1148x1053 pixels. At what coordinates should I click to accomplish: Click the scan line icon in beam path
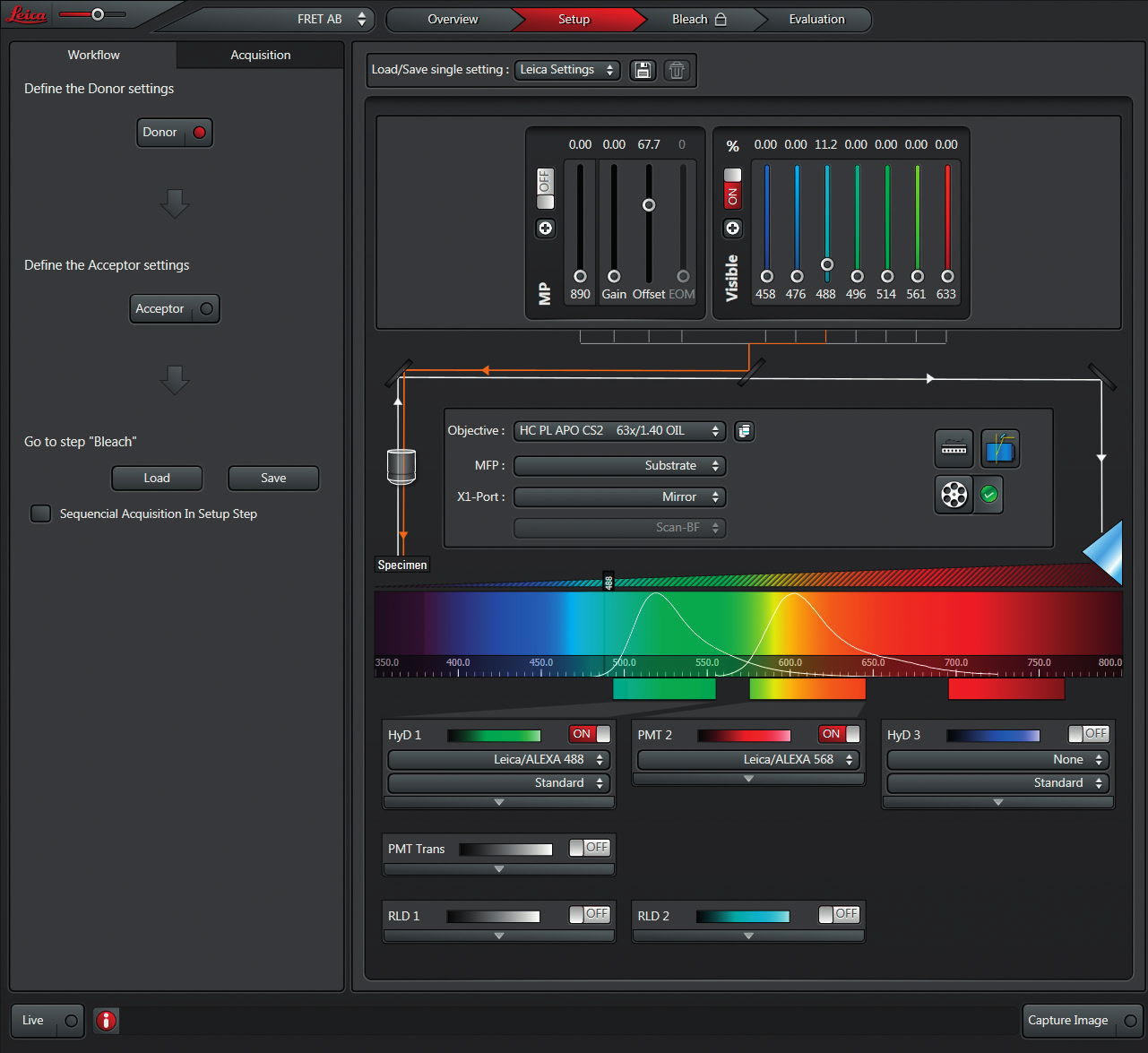click(x=954, y=448)
